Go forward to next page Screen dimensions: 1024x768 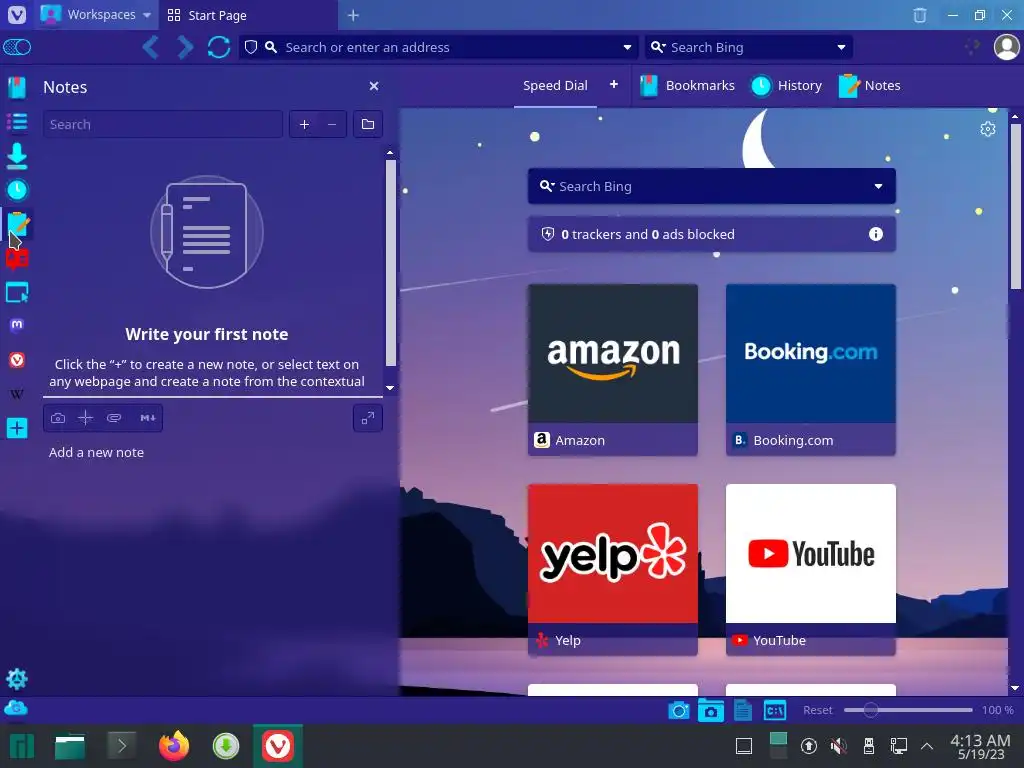coord(185,47)
